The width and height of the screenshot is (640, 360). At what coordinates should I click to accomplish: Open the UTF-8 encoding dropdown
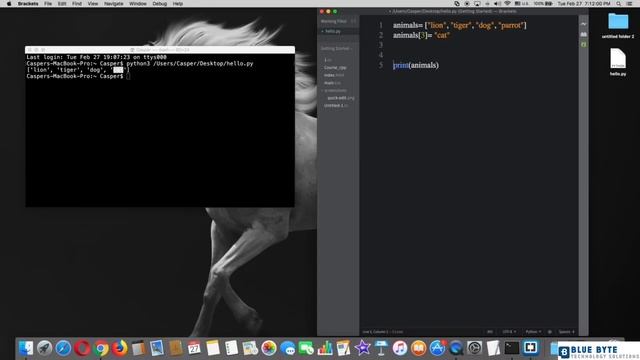tap(509, 332)
